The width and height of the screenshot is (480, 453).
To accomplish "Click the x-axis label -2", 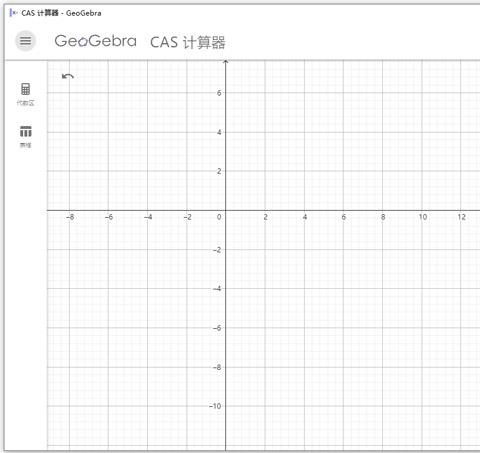I will click(x=188, y=217).
